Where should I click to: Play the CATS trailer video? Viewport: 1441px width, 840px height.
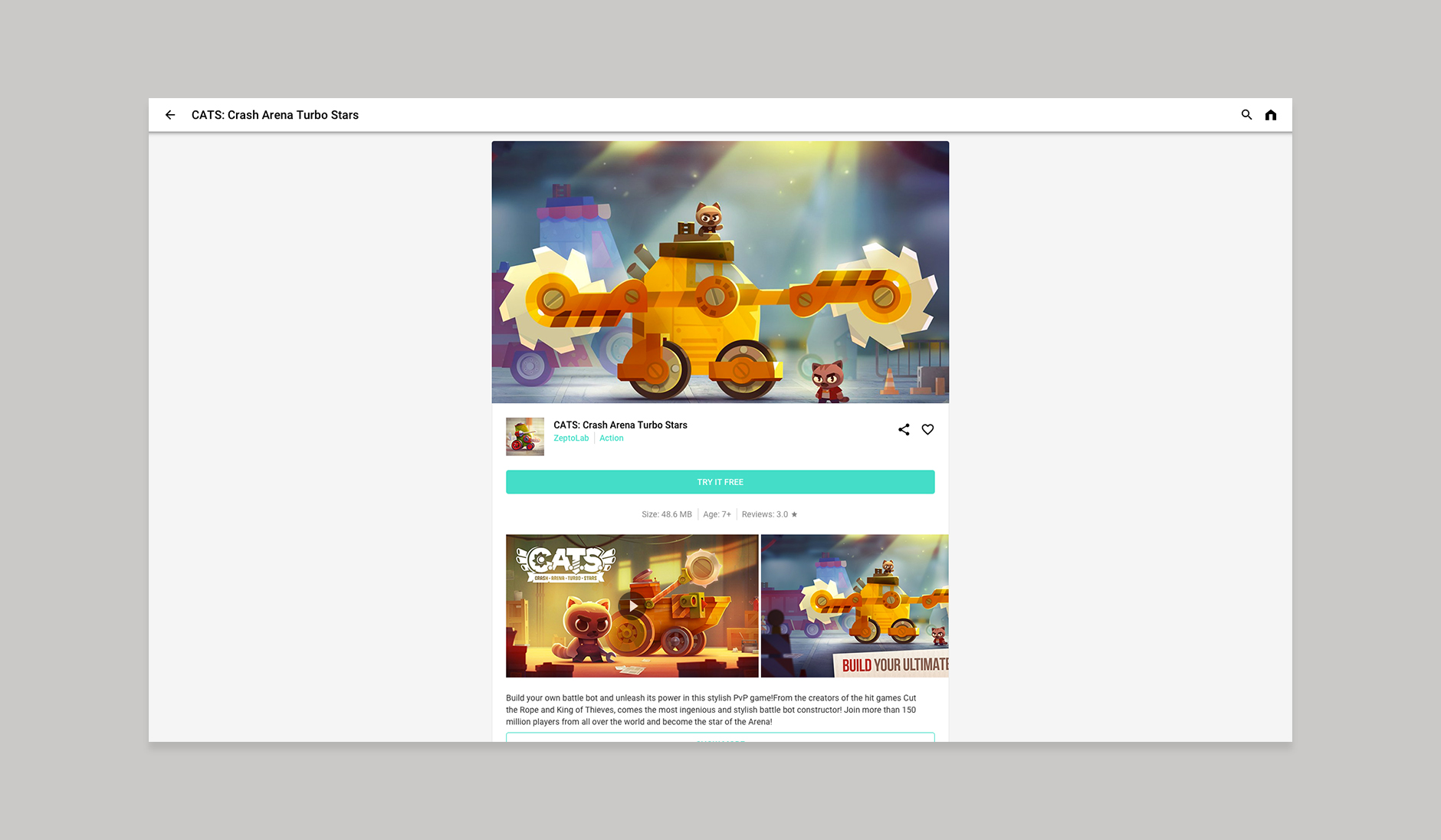click(x=632, y=606)
